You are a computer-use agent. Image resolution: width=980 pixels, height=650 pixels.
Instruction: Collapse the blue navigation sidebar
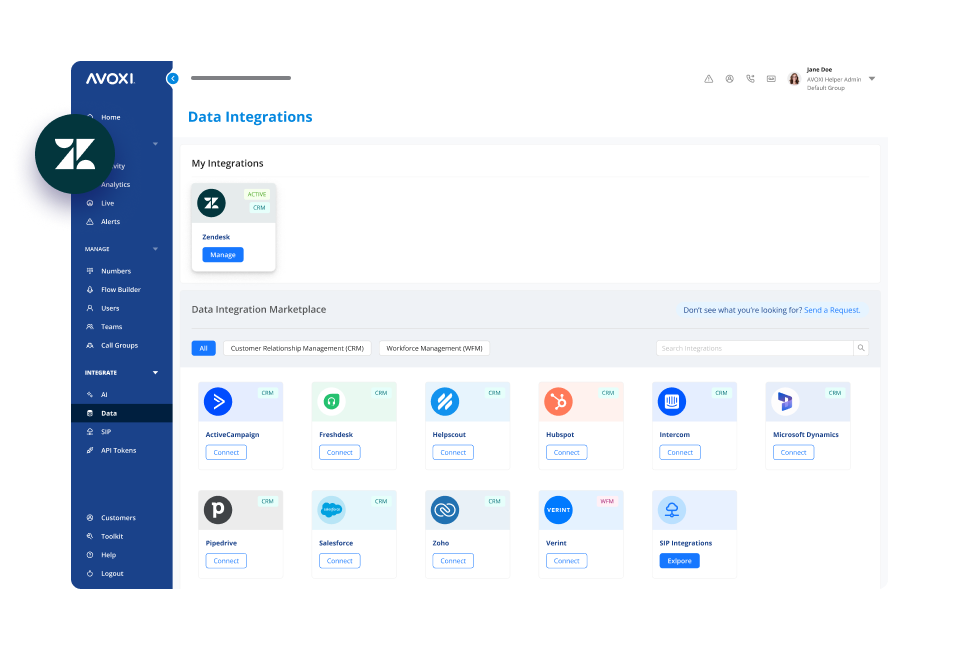pos(172,78)
